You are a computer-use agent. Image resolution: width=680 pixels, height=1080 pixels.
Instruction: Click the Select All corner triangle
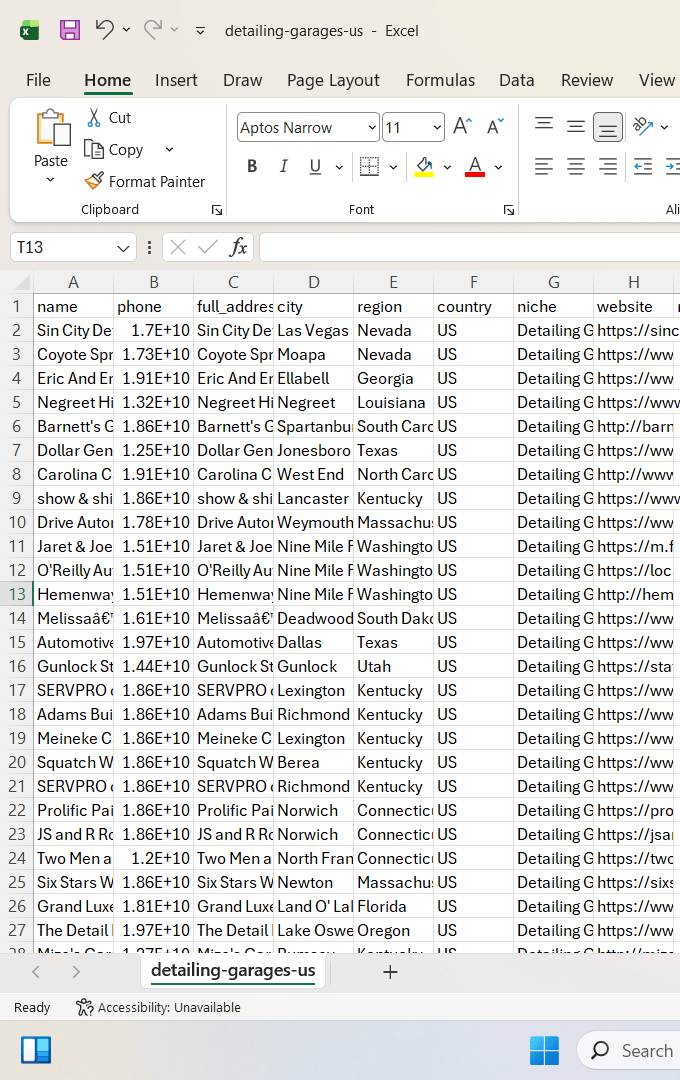tap(22, 282)
